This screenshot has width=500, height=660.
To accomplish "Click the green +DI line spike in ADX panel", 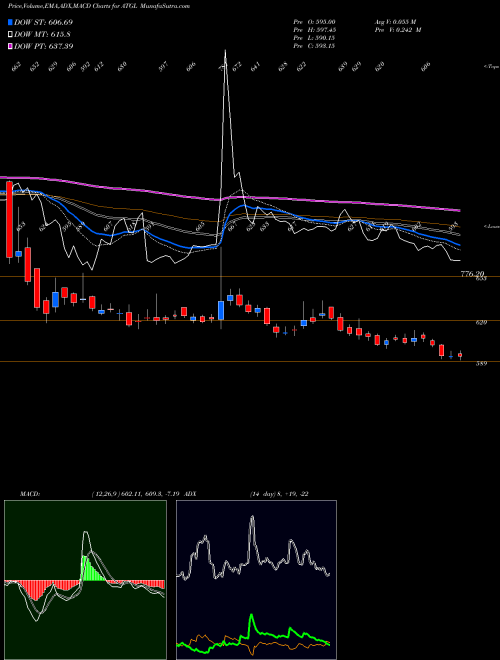I will point(251,616).
